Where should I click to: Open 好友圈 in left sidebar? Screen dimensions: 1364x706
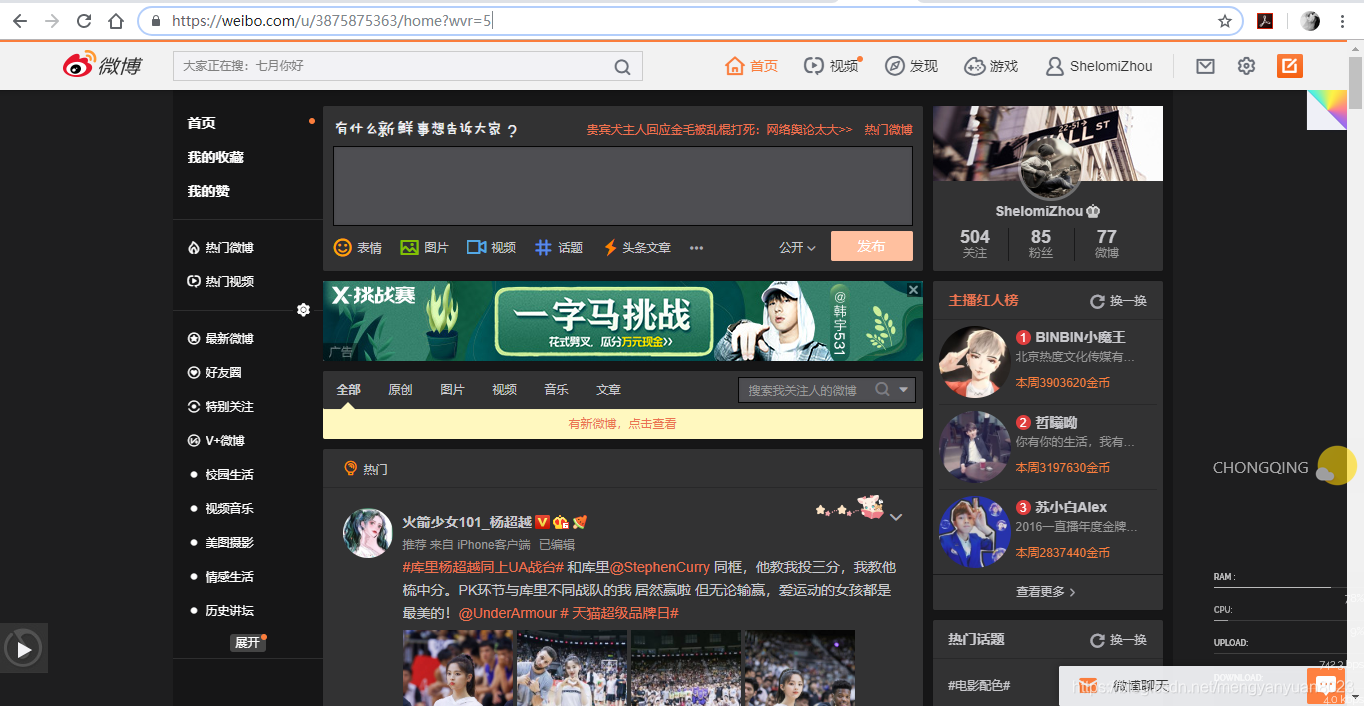tap(214, 373)
